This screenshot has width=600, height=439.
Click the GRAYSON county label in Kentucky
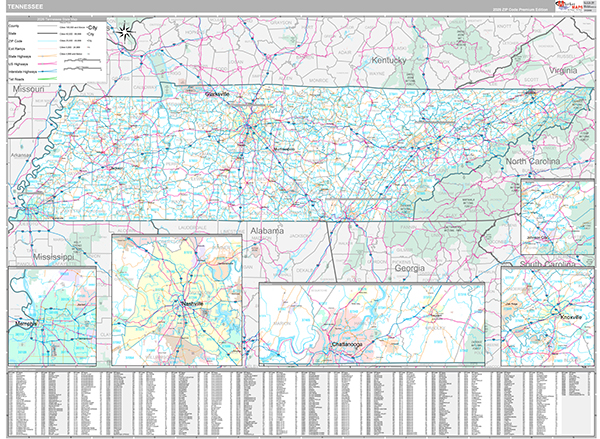pos(281,23)
